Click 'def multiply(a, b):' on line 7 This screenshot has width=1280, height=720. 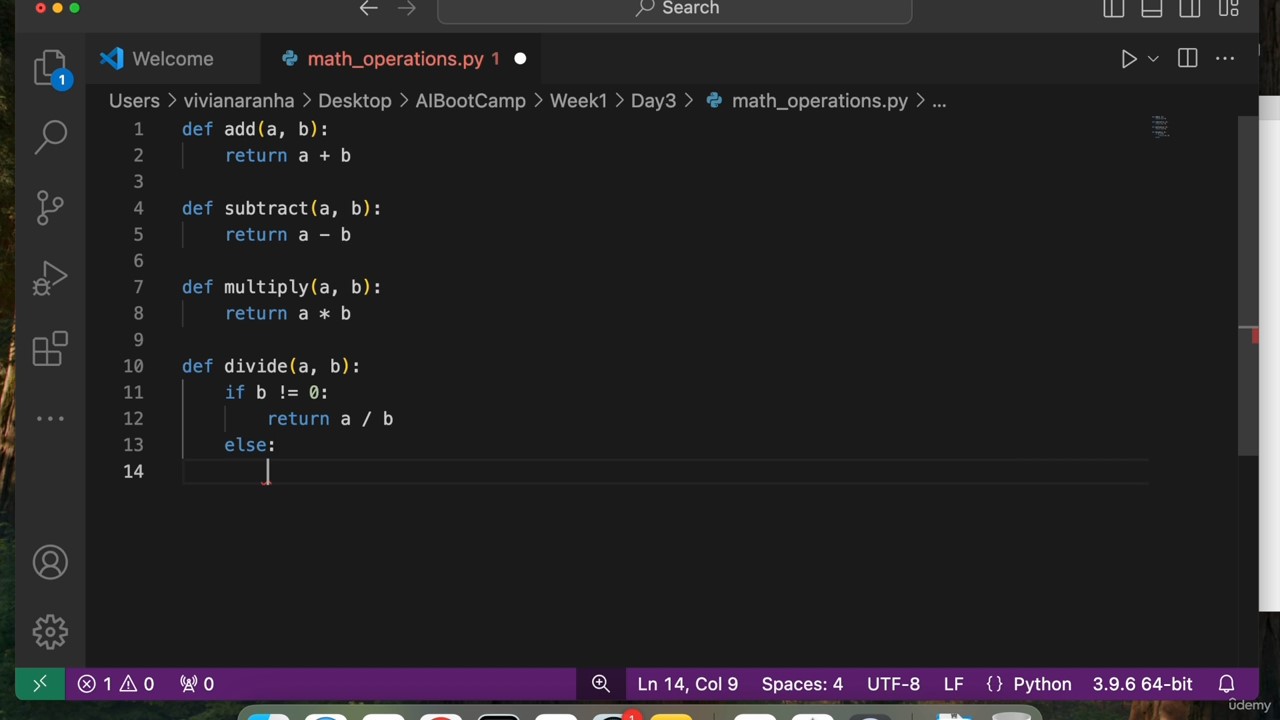(281, 287)
